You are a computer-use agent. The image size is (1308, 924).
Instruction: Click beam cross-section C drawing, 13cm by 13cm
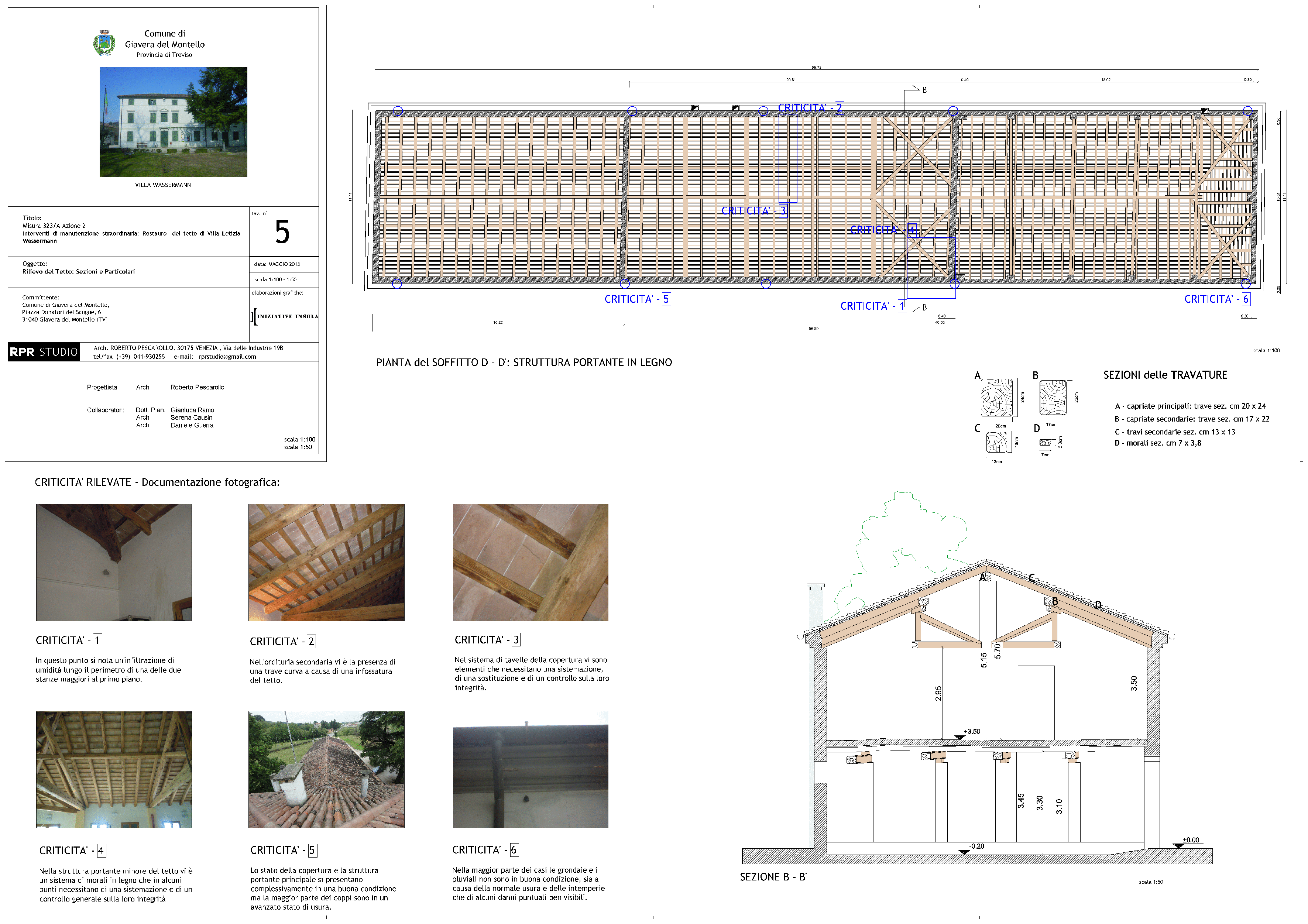pos(996,442)
